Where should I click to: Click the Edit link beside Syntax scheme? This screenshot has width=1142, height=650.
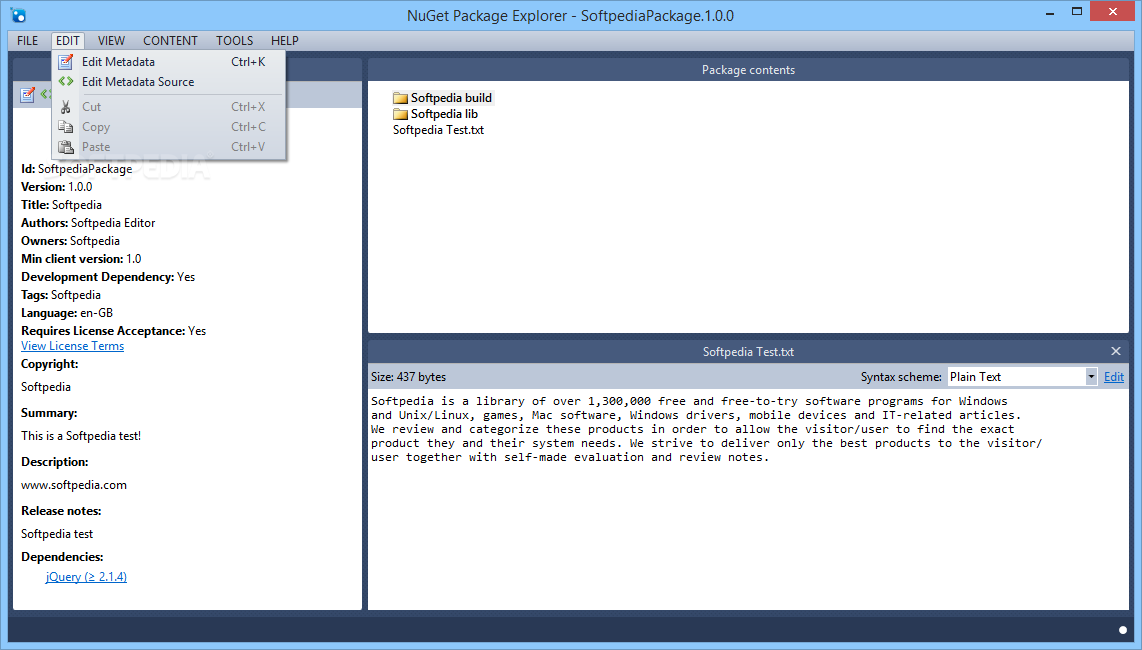coord(1114,377)
